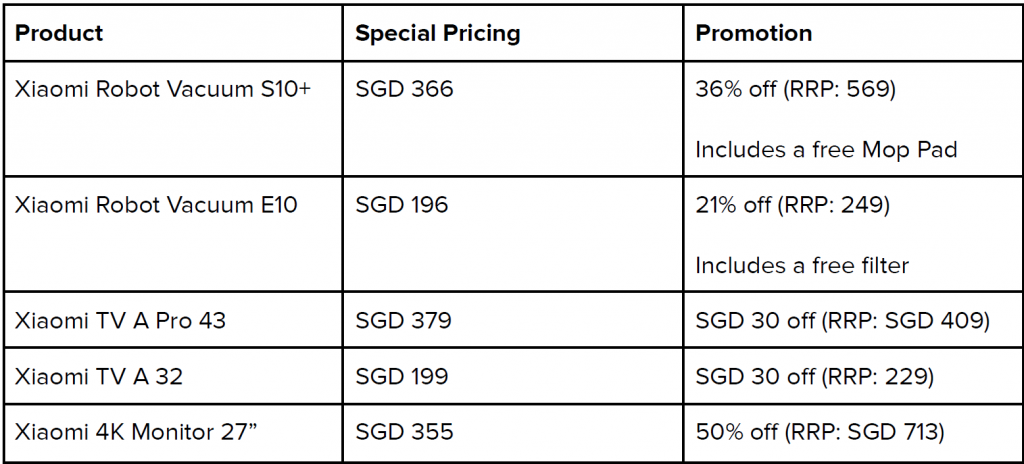
Task: Click the Includes a free filter text
Action: pos(801,265)
